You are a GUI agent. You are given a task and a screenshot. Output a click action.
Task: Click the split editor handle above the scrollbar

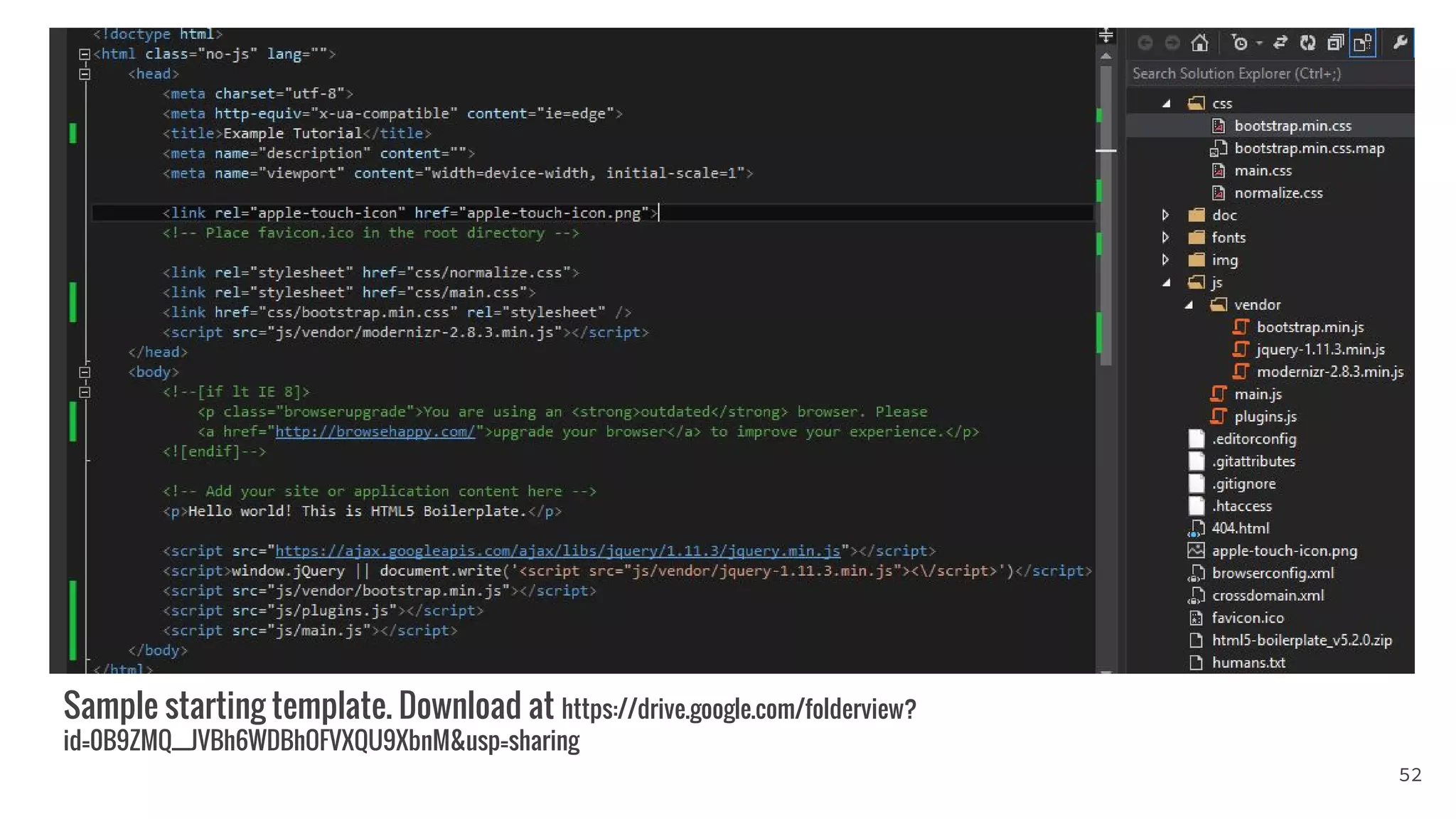[1106, 35]
